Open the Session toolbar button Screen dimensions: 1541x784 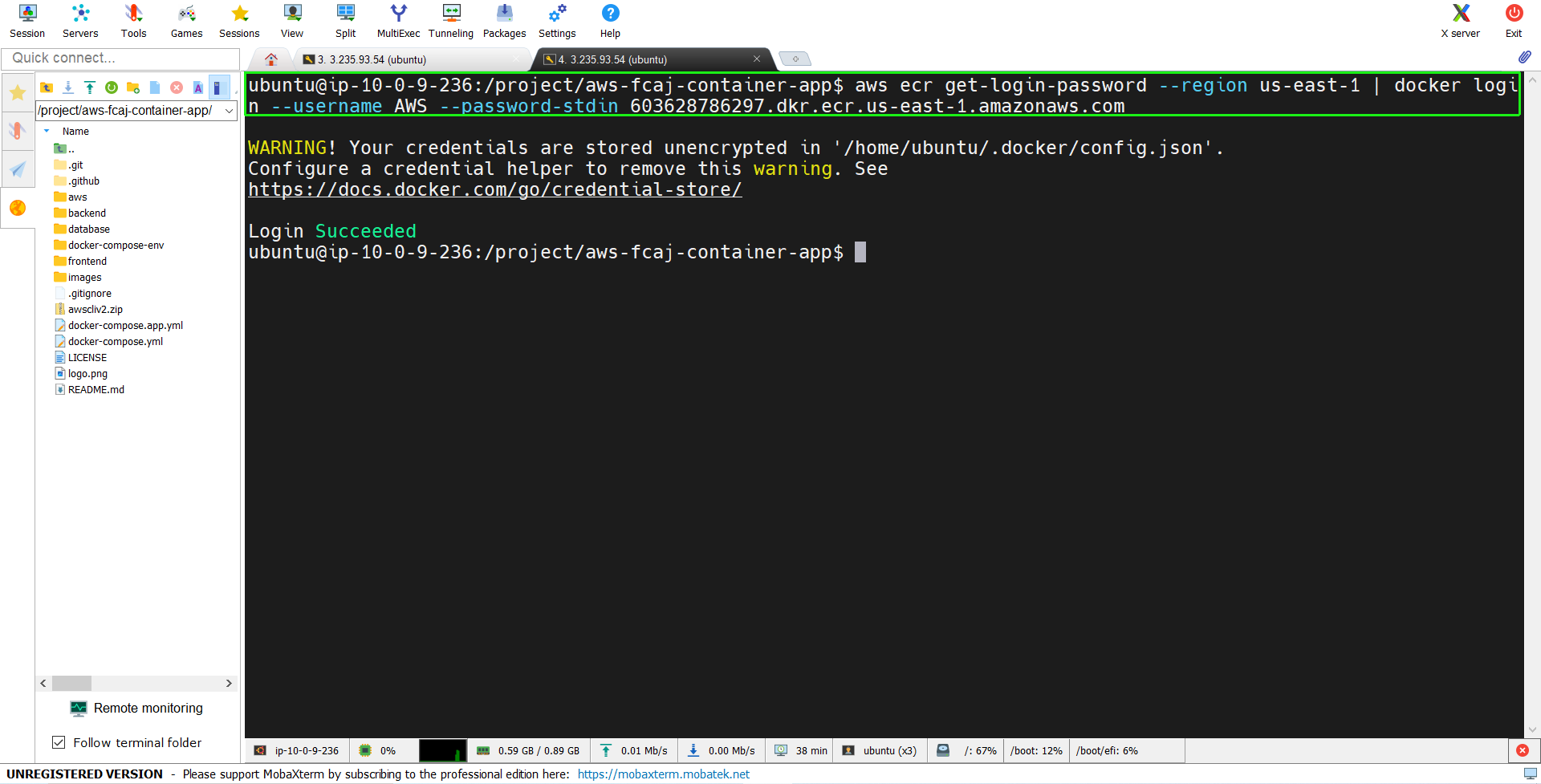coord(27,22)
